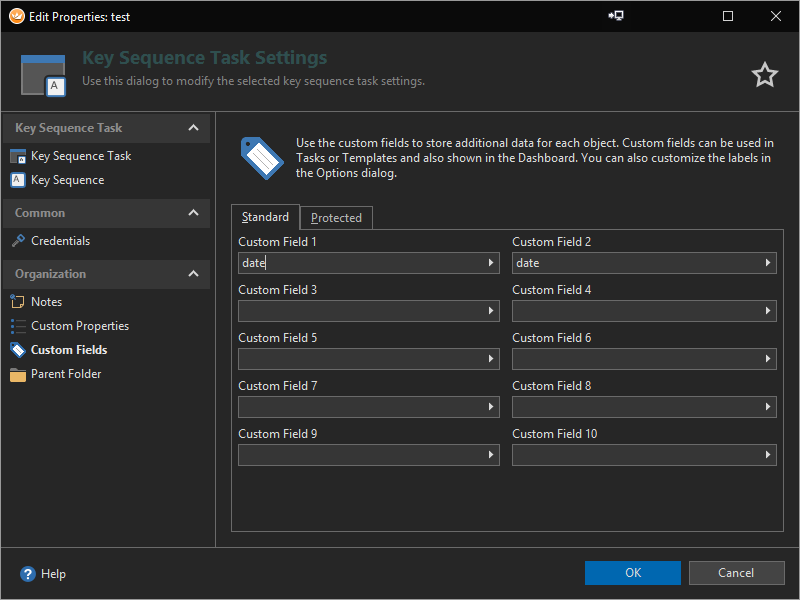Select the Custom Properties list icon
800x600 pixels.
18,326
